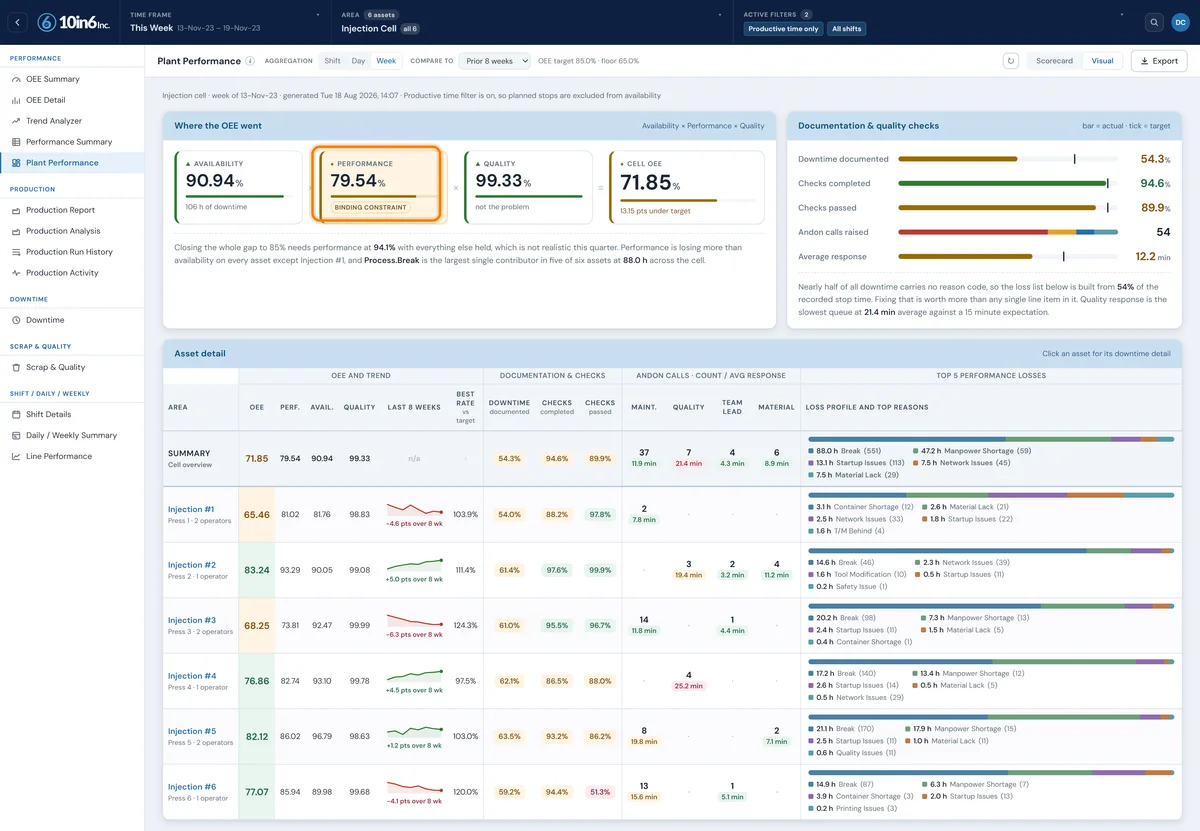Viewport: 1200px width, 831px height.
Task: Click the Production Report sidebar icon
Action: click(x=16, y=210)
